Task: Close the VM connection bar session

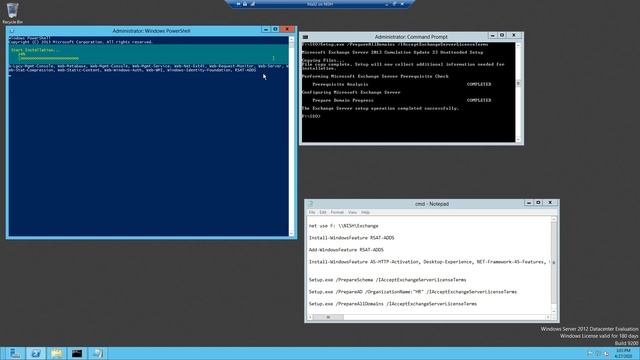Action: 402,4
